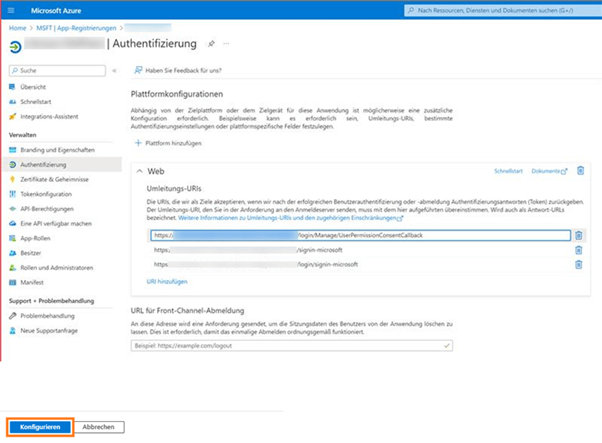Open API-Berechtigungen
Image resolution: width=602 pixels, height=443 pixels.
(47, 209)
